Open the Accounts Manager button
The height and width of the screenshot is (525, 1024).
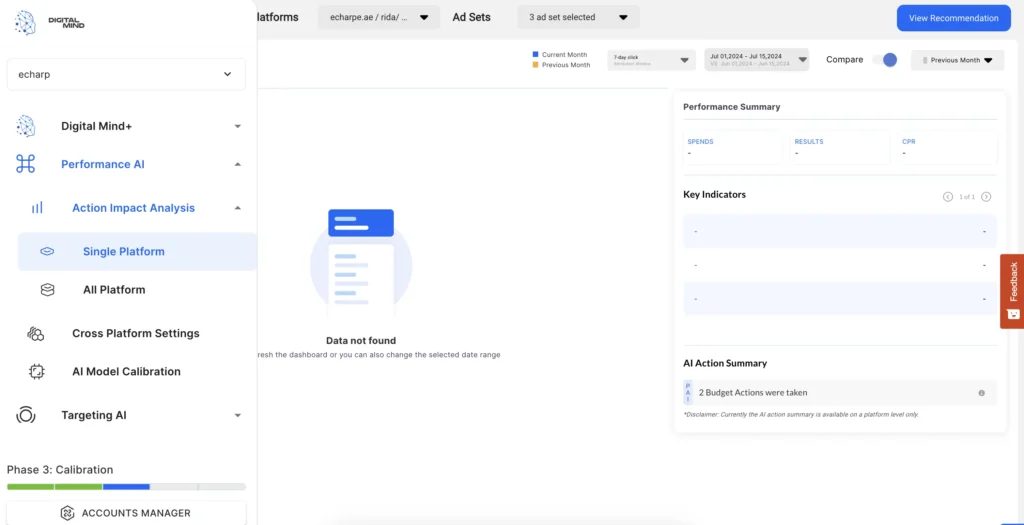point(126,513)
